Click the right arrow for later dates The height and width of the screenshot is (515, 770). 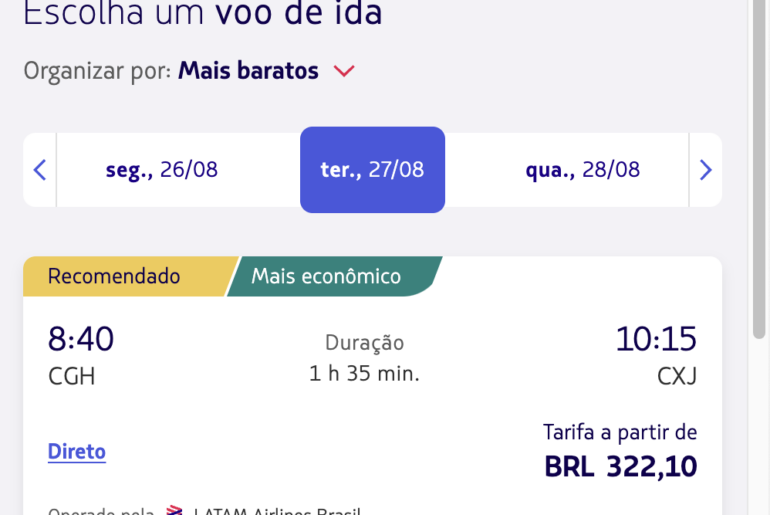point(706,170)
